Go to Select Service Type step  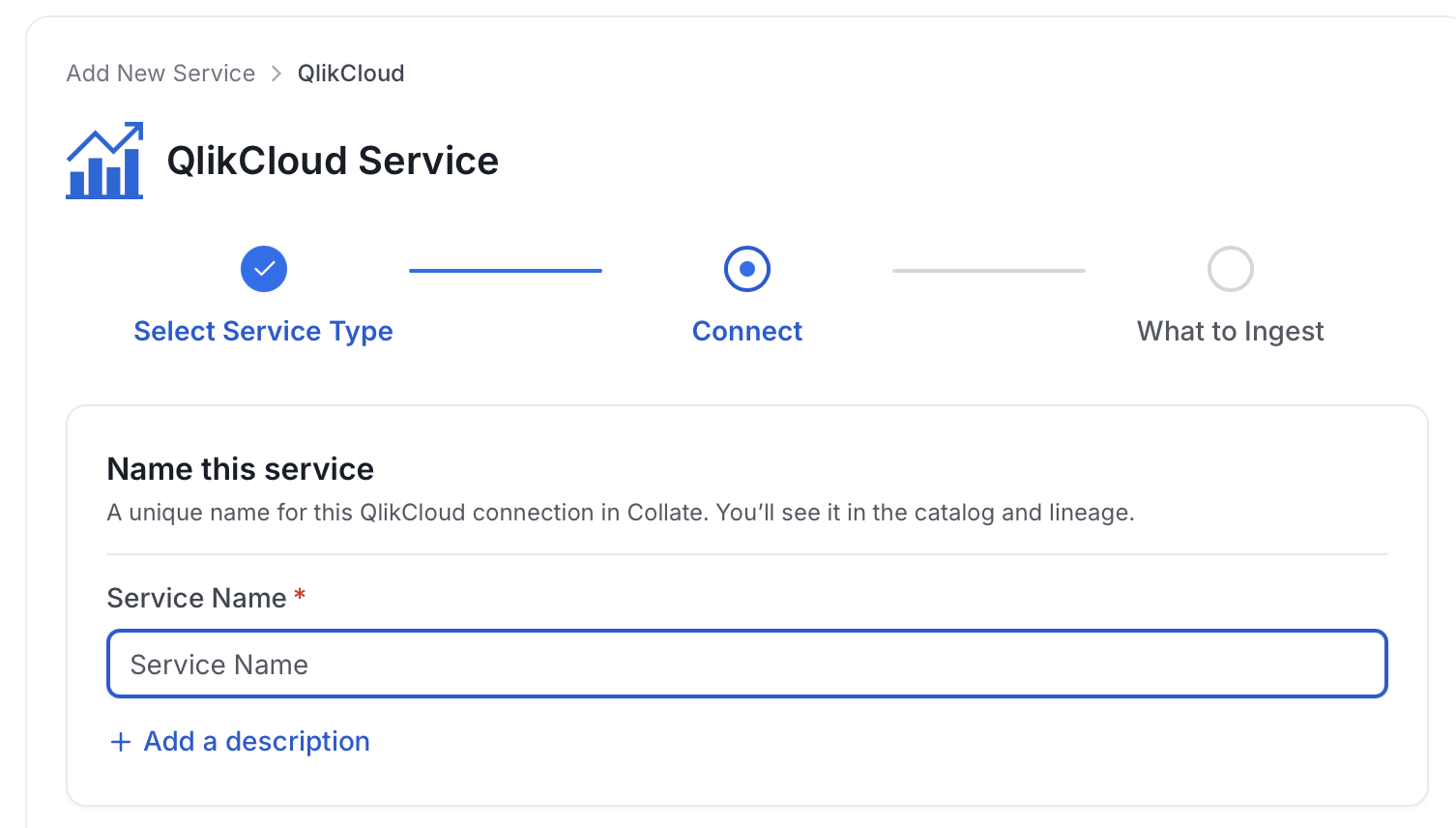pyautogui.click(x=263, y=331)
